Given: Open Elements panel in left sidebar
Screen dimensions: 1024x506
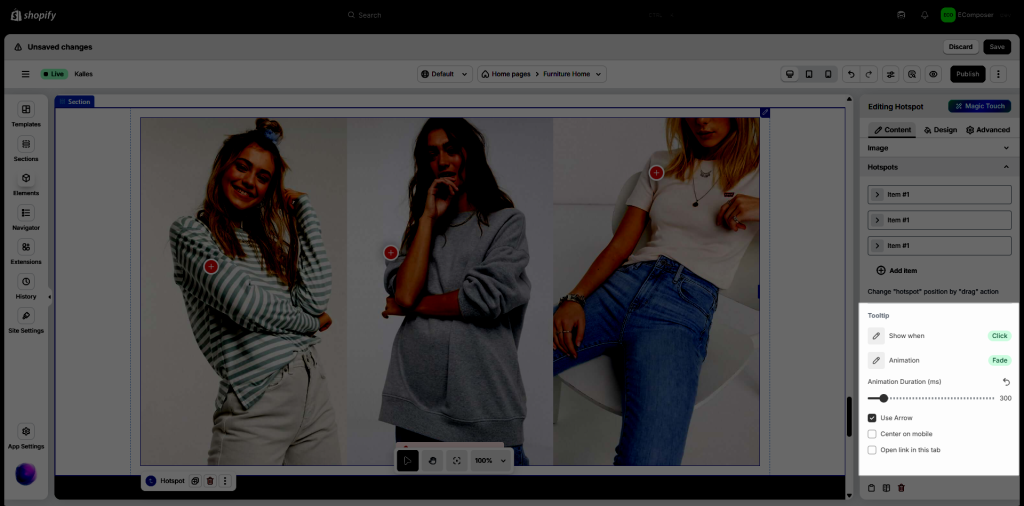Looking at the screenshot, I should 26,183.
